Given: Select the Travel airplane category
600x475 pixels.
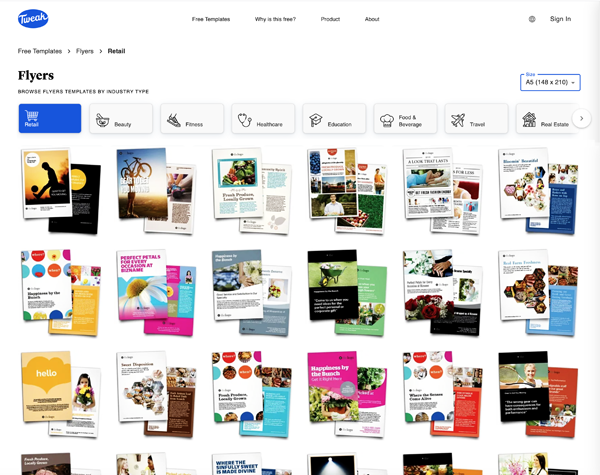Looking at the screenshot, I should tap(476, 119).
